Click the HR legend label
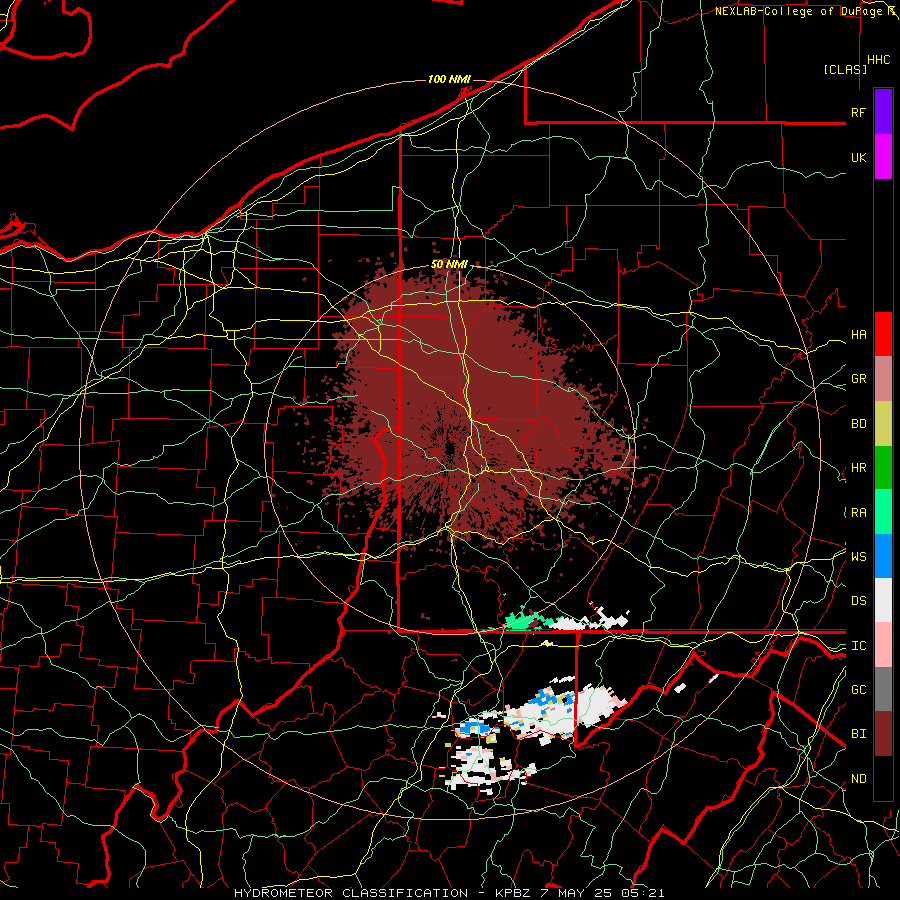The image size is (900, 900). [x=858, y=468]
